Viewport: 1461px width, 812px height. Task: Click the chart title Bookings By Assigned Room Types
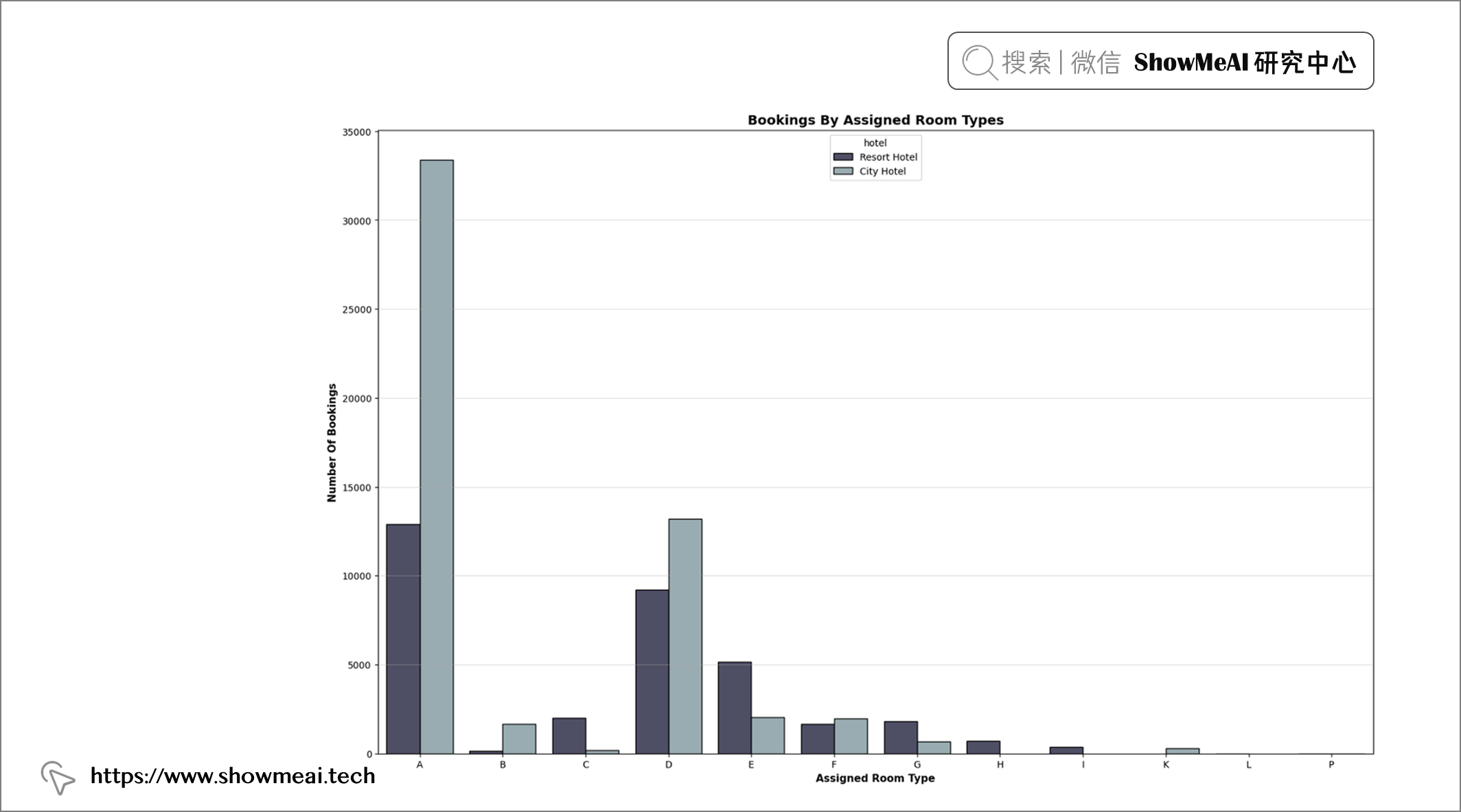[875, 120]
